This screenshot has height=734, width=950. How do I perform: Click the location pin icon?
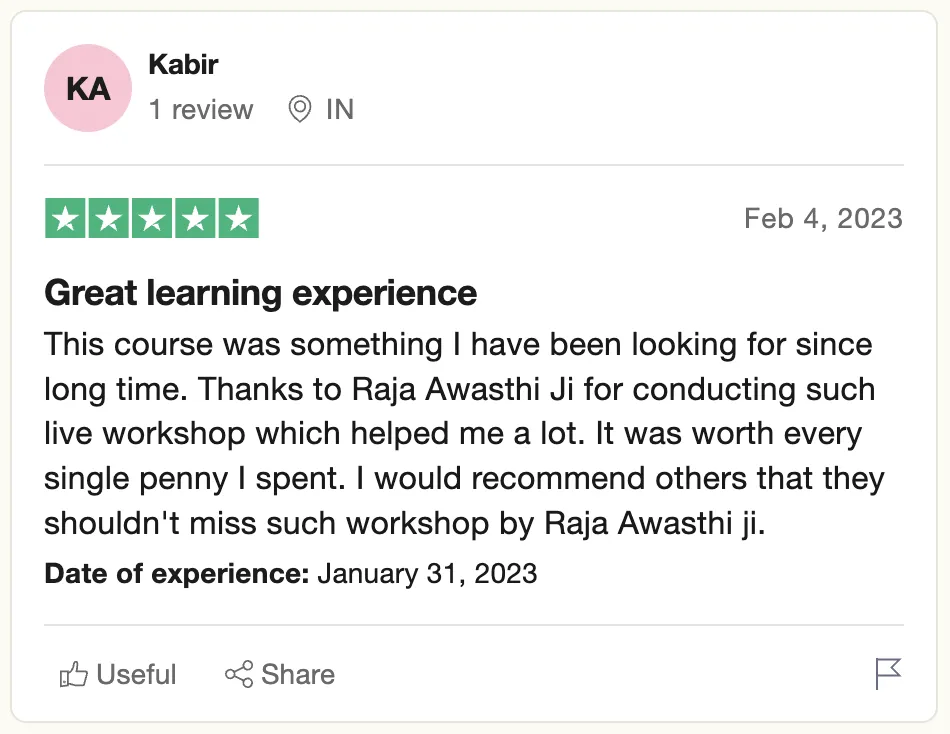[299, 109]
